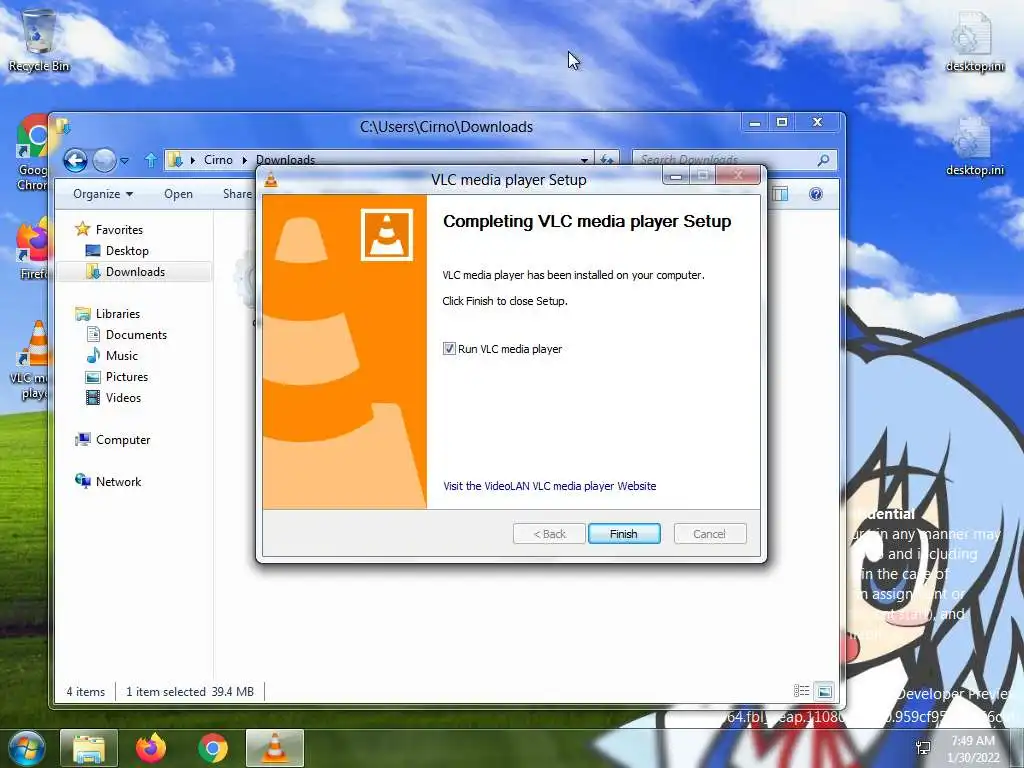This screenshot has height=768, width=1024.
Task: Click the Cirno segment in the address bar
Action: point(218,160)
